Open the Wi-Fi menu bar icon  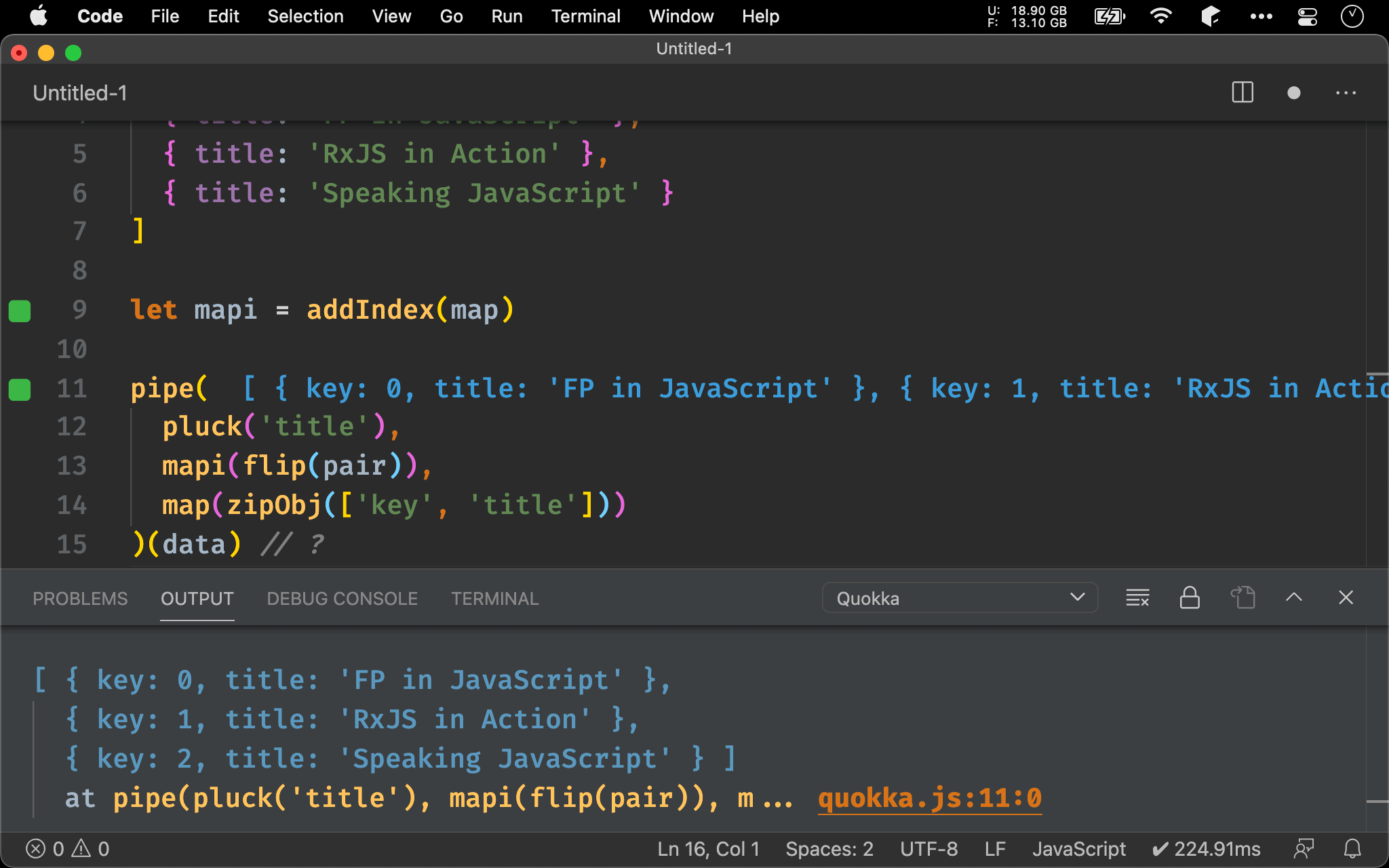click(1161, 16)
